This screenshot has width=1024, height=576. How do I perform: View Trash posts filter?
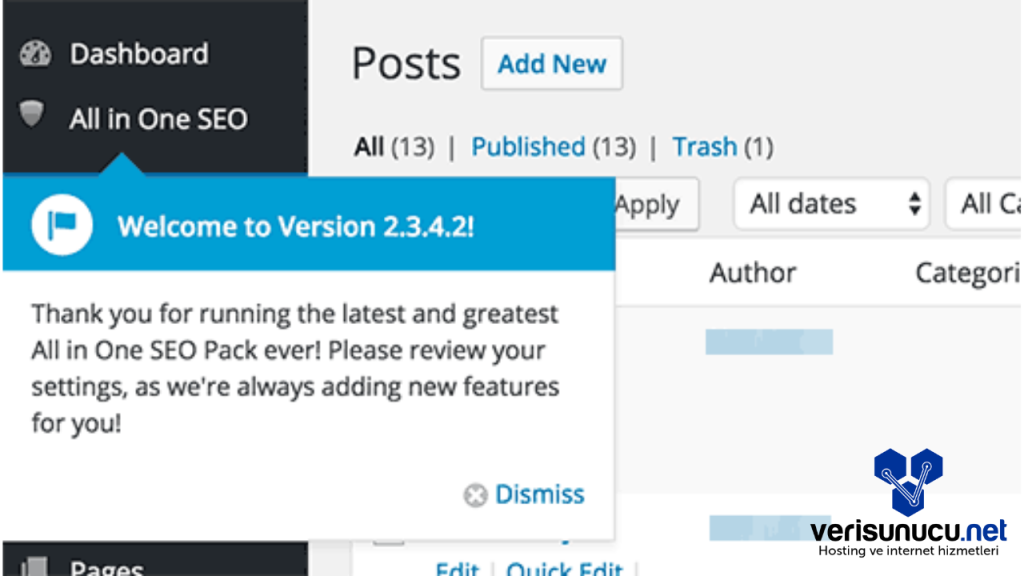pos(704,147)
